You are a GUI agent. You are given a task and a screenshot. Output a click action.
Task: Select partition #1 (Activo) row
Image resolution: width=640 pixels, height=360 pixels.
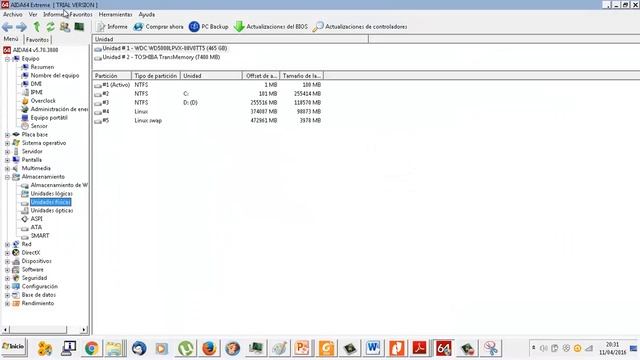click(207, 85)
